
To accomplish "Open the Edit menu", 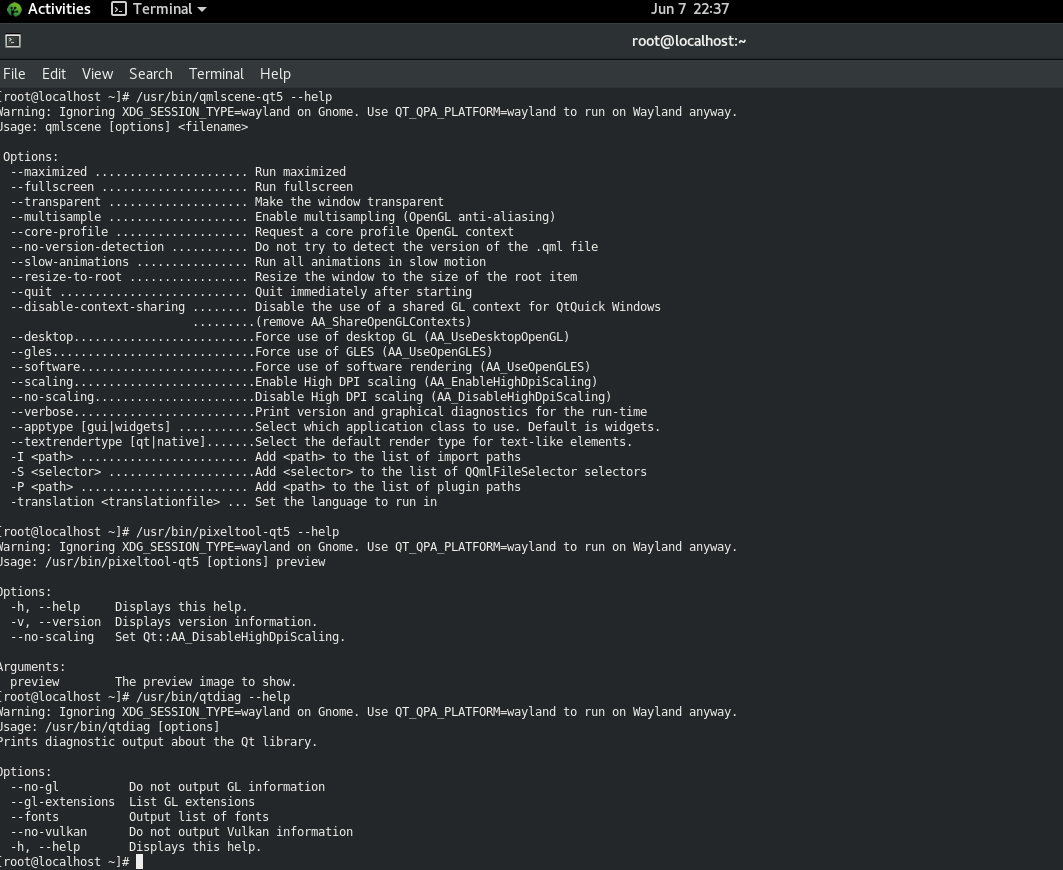I will click(54, 74).
